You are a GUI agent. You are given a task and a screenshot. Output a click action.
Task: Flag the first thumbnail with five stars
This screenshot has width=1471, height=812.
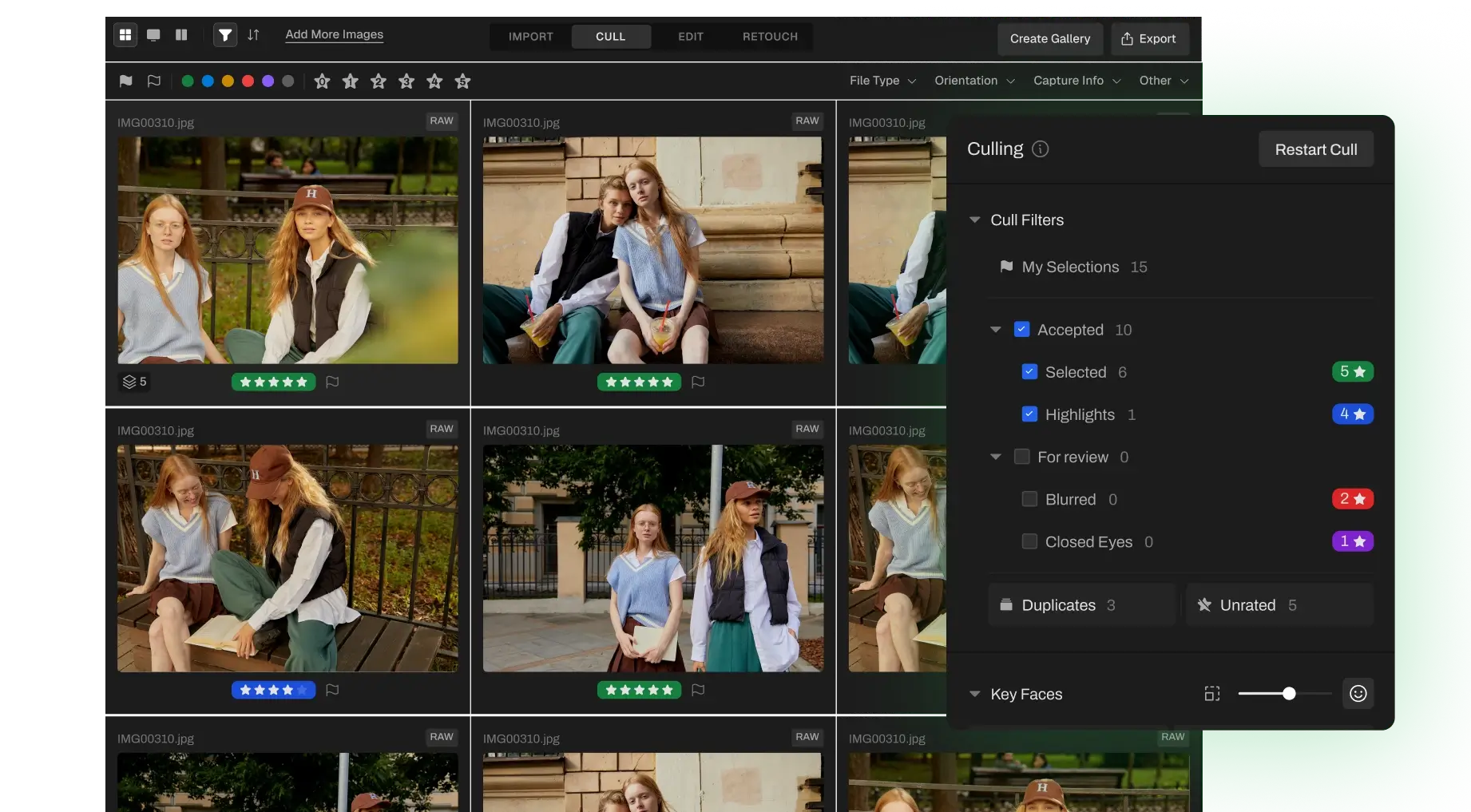point(332,382)
